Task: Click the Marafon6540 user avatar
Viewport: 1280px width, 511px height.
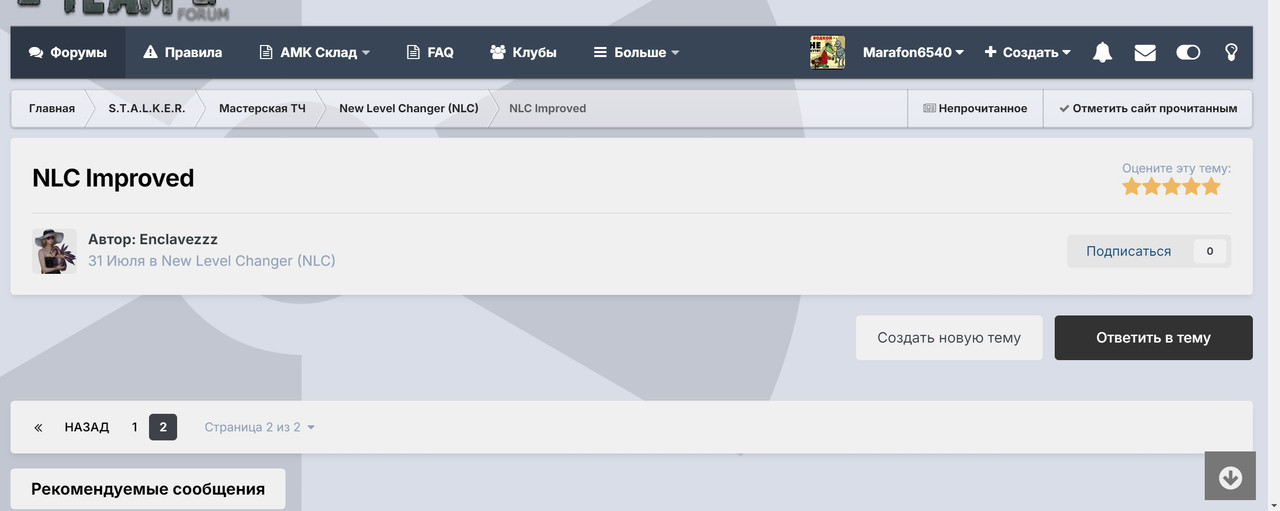Action: [827, 52]
